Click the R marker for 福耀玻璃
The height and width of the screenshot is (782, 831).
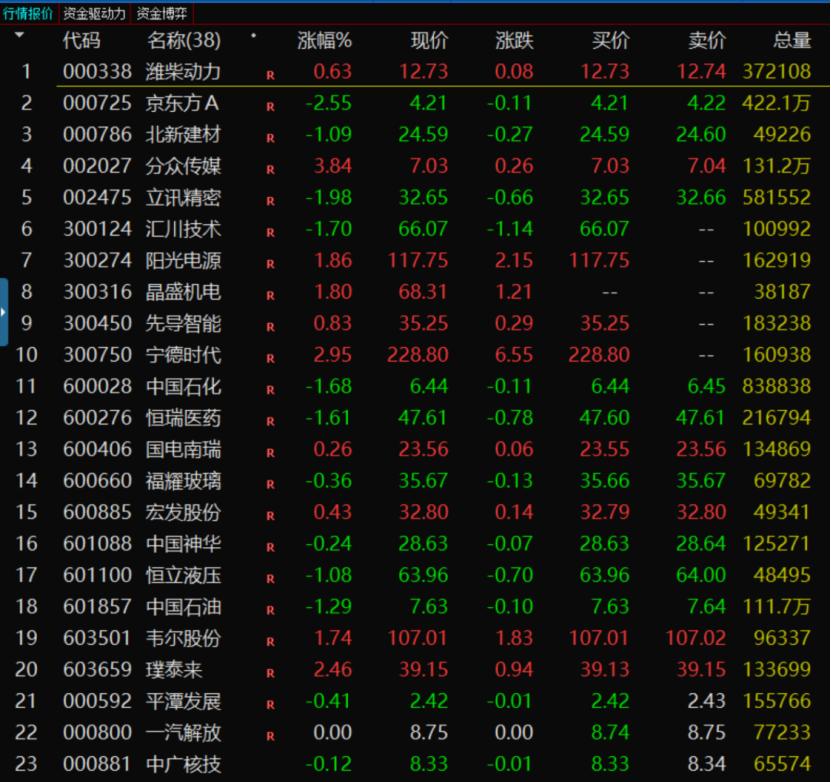(270, 484)
